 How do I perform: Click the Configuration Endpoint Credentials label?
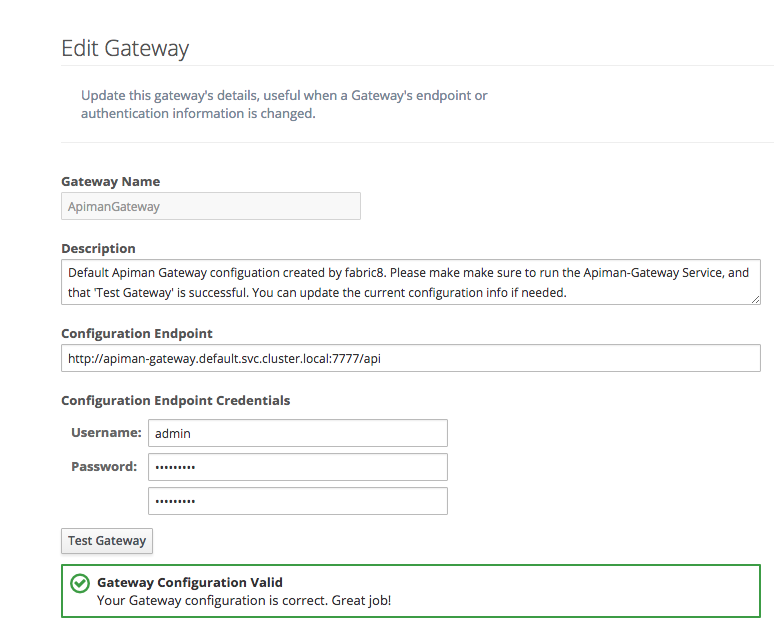pos(175,400)
